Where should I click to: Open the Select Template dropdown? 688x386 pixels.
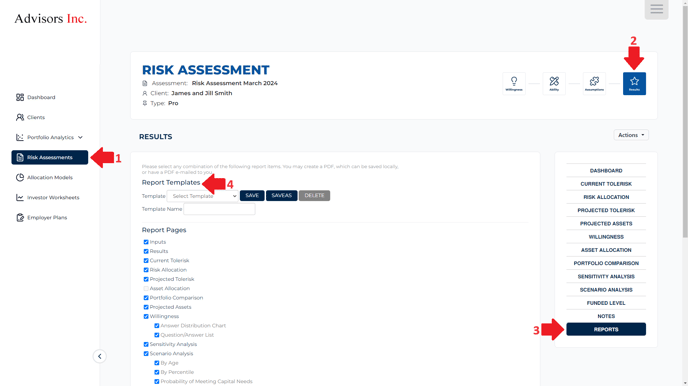[x=202, y=196]
